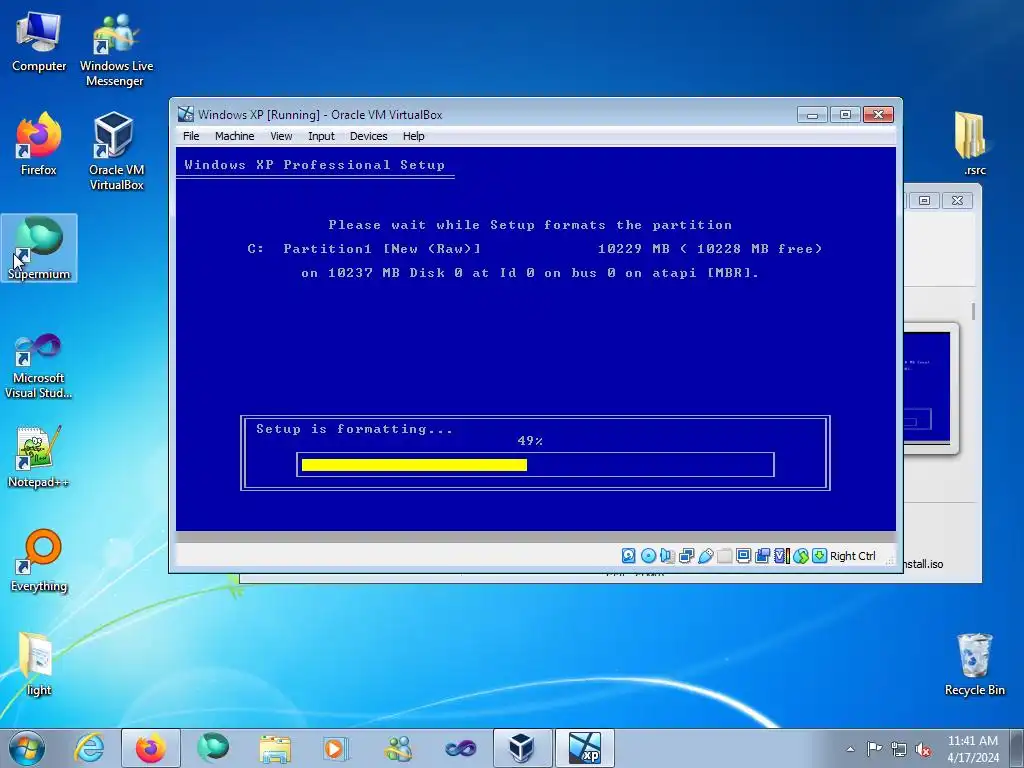Image resolution: width=1024 pixels, height=768 pixels.
Task: Select the Everything desktop shortcut
Action: [x=39, y=561]
